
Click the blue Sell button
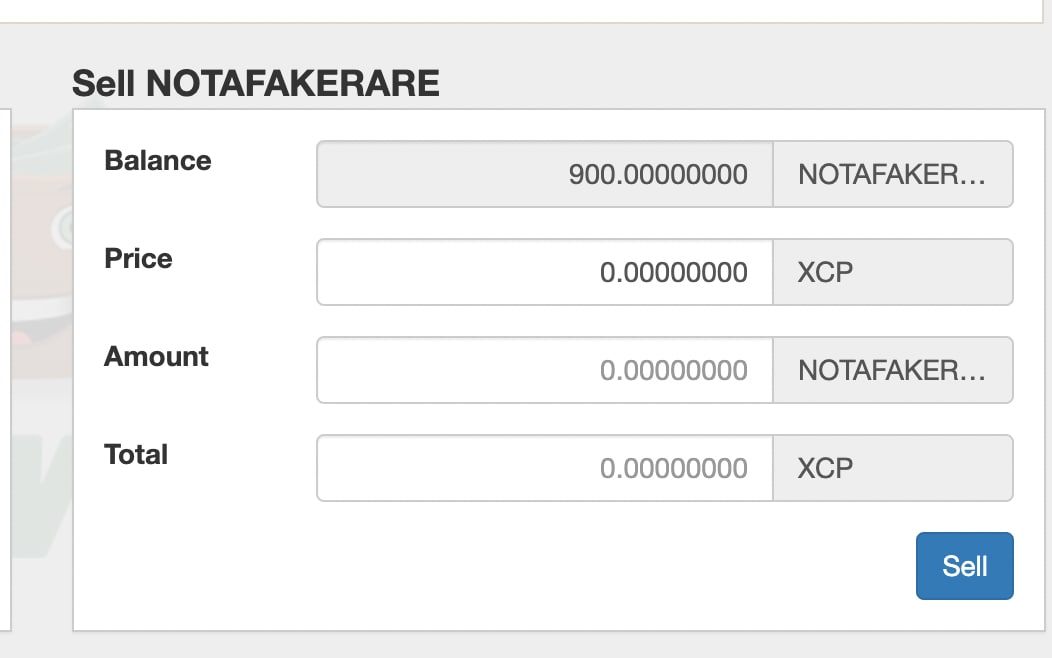pyautogui.click(x=964, y=566)
